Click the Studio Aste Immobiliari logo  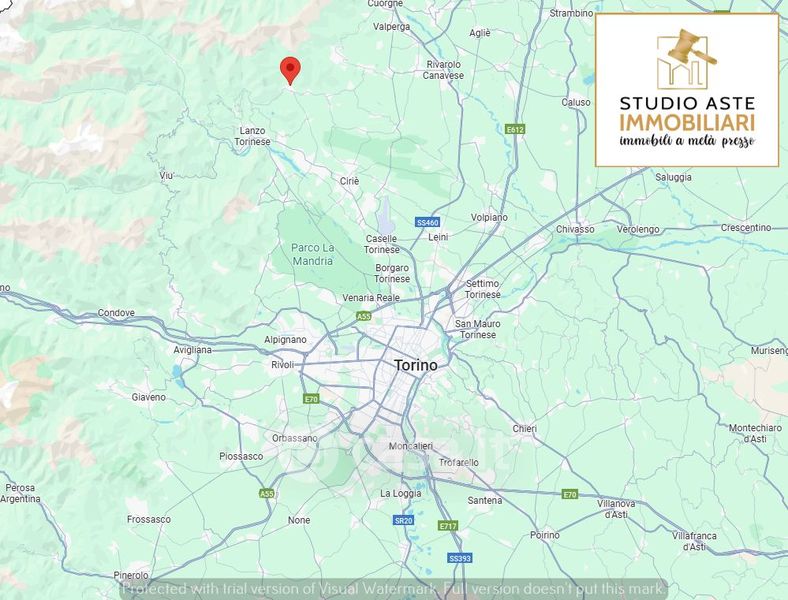coord(687,90)
